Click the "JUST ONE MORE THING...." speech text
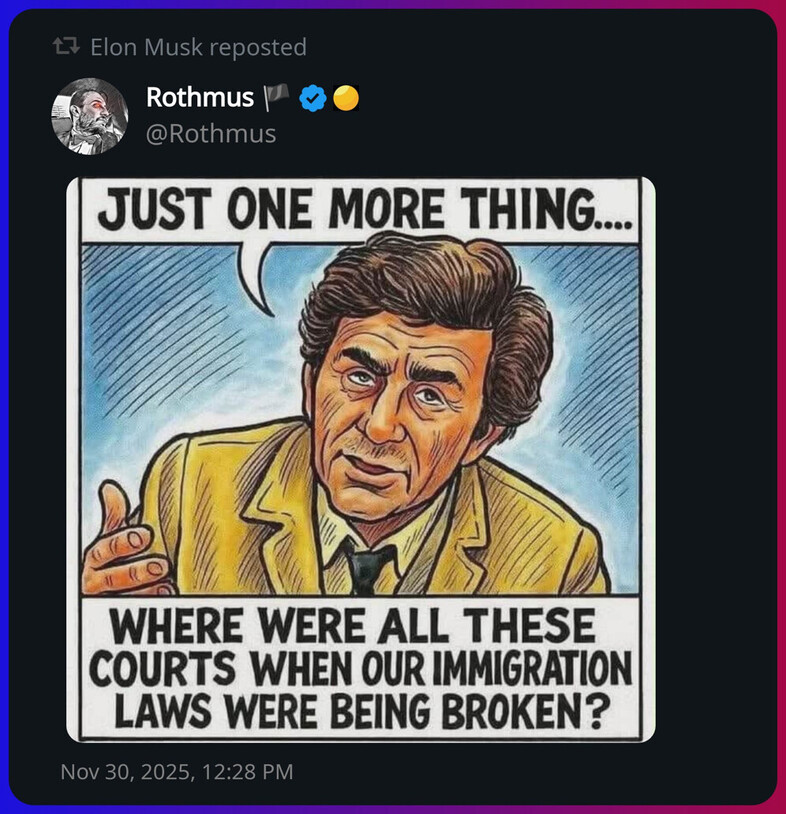 (364, 211)
